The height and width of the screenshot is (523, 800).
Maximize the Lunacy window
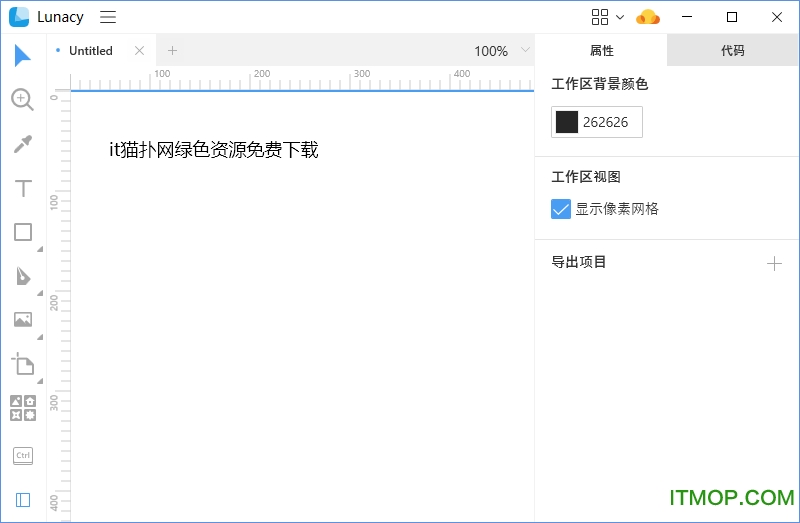(732, 17)
